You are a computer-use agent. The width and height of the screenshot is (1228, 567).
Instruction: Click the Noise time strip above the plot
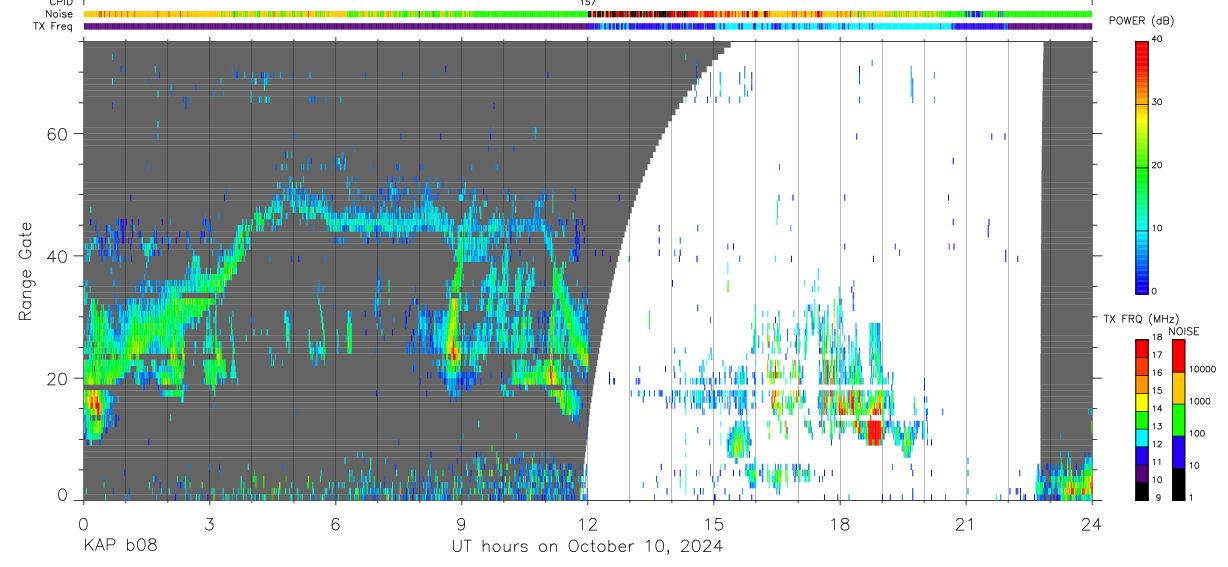[x=587, y=14]
